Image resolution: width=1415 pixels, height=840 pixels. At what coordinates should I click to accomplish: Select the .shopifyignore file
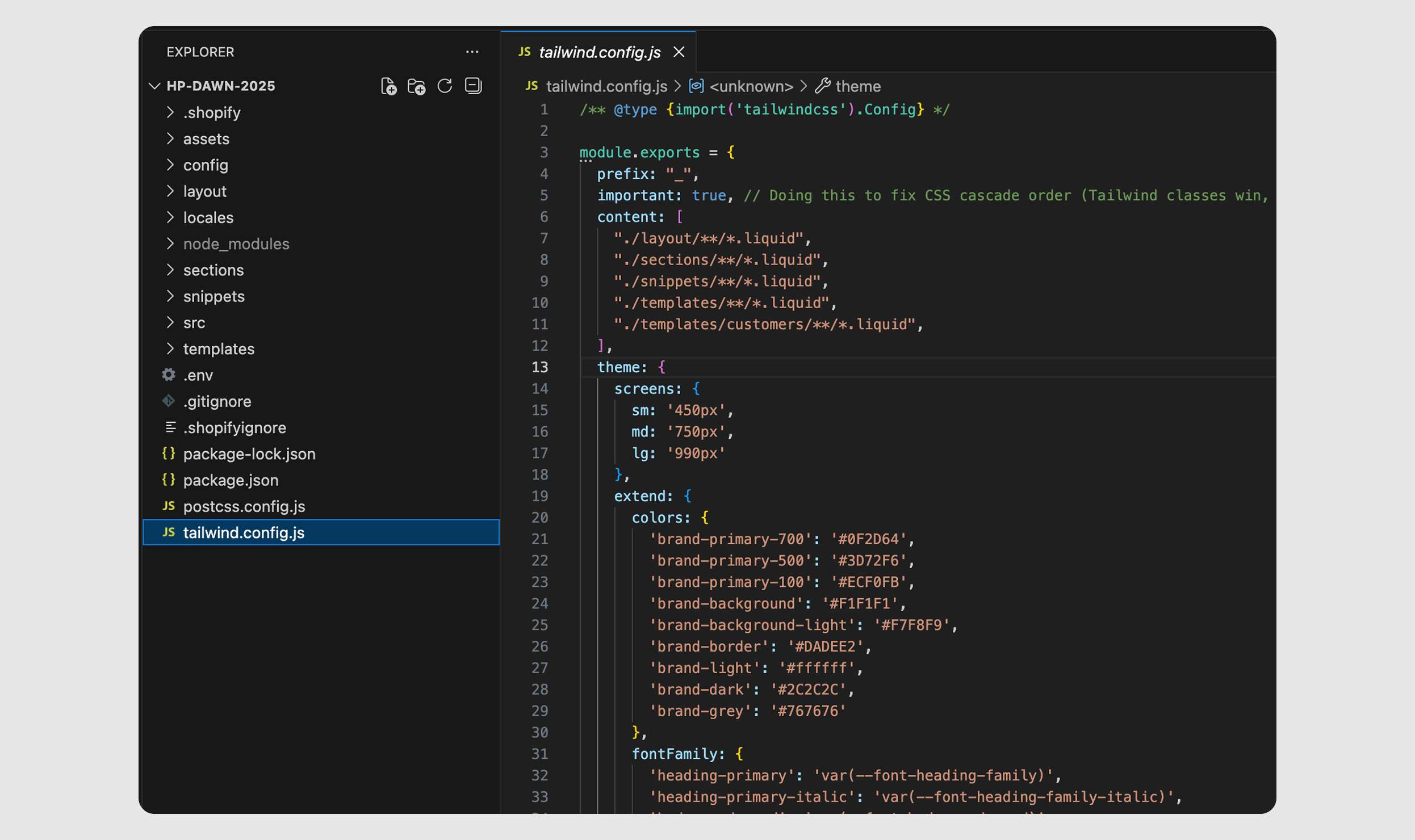234,428
